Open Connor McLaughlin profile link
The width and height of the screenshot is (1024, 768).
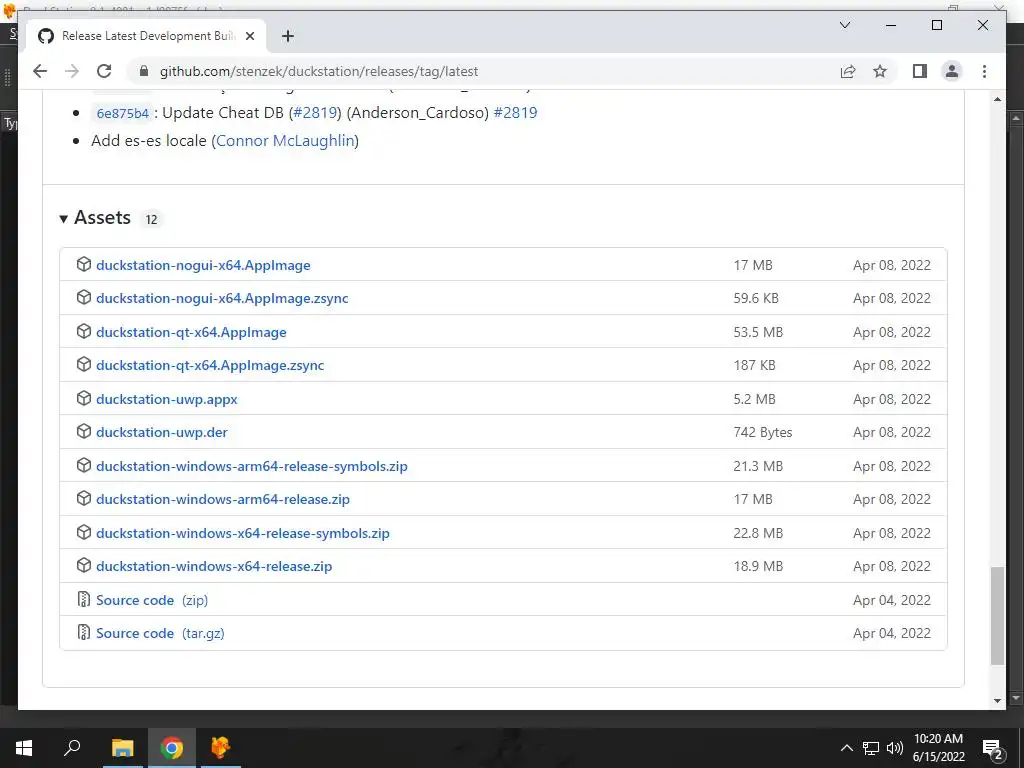coord(285,140)
